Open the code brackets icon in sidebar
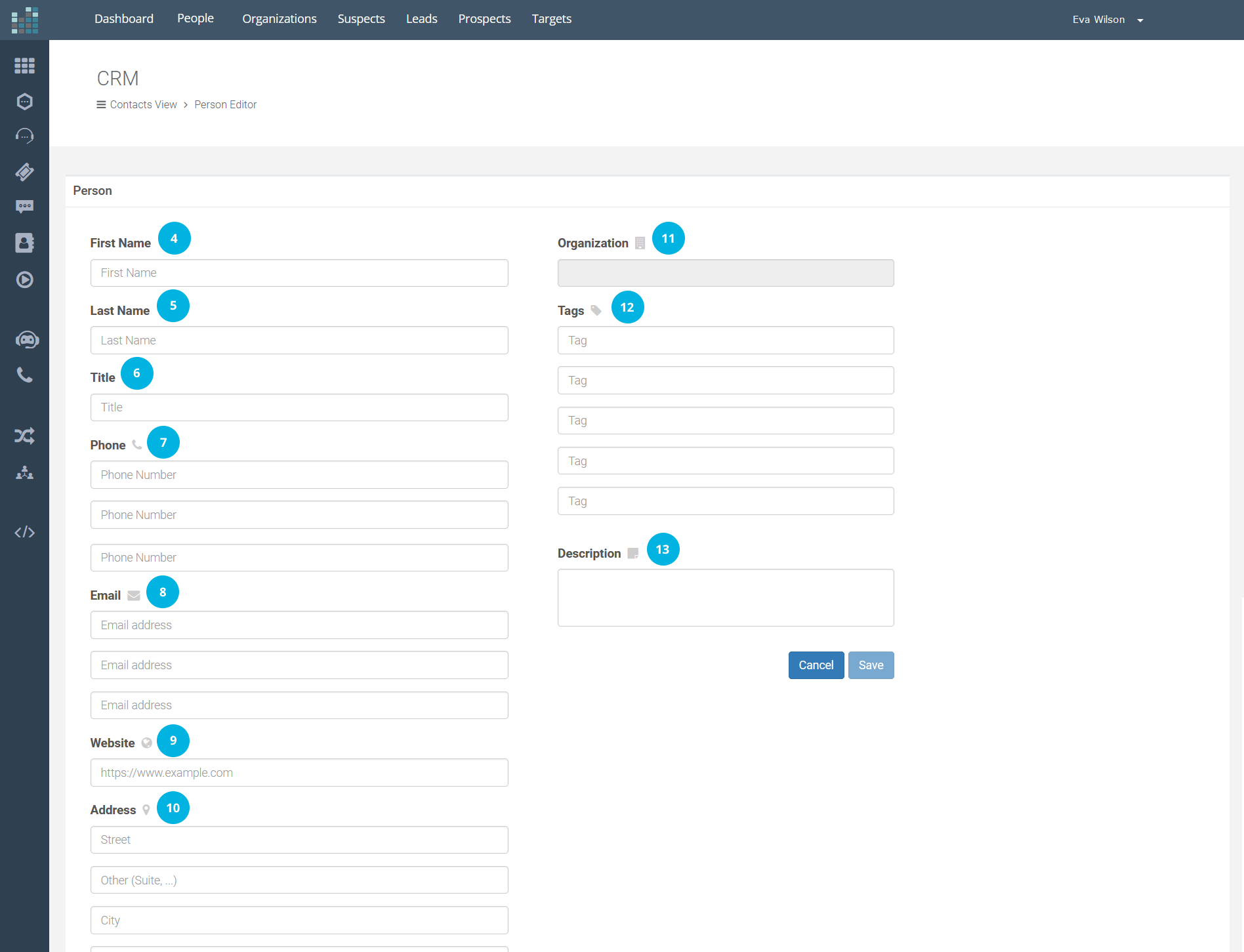Viewport: 1244px width, 952px height. 24,532
